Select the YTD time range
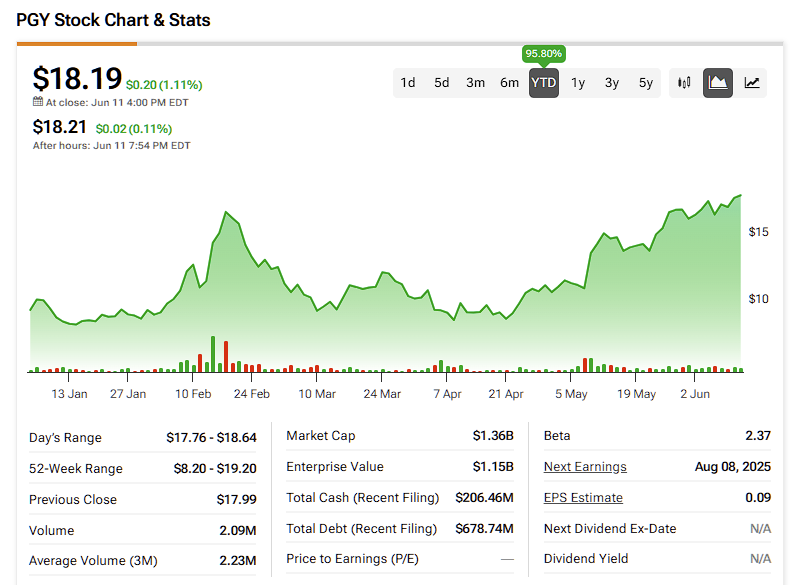 544,83
